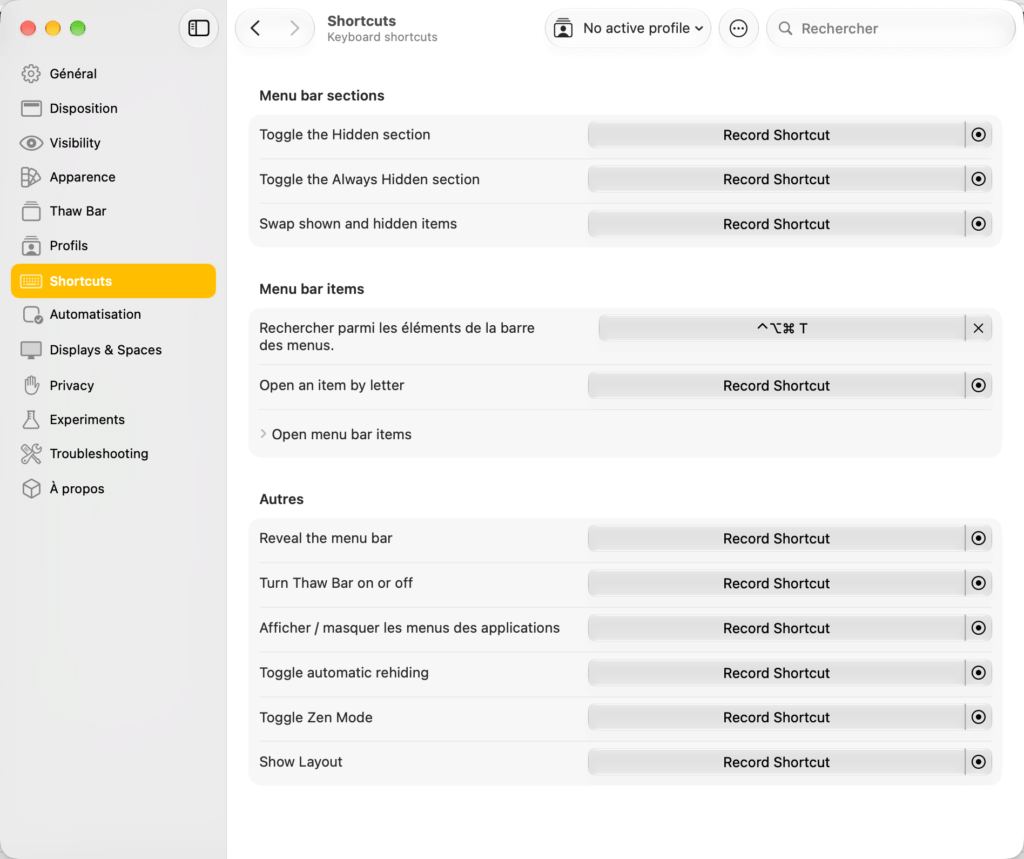Select Thaw Bar in the sidebar

(x=113, y=211)
